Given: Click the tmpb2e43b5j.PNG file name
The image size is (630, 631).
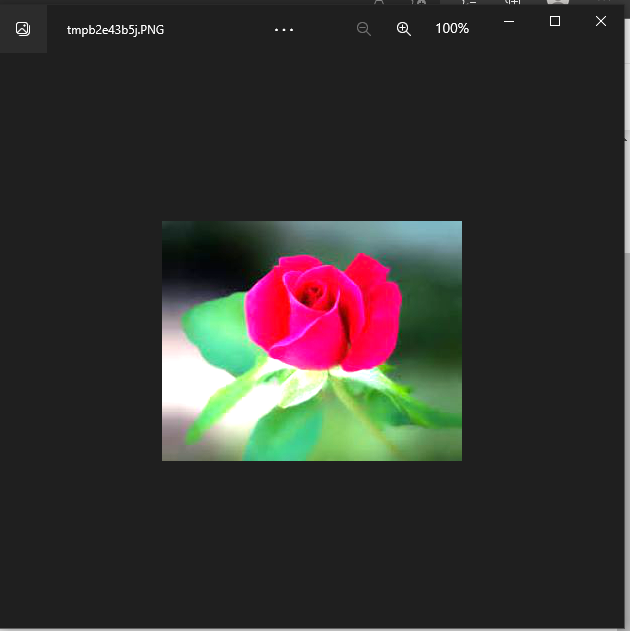Looking at the screenshot, I should [x=115, y=30].
